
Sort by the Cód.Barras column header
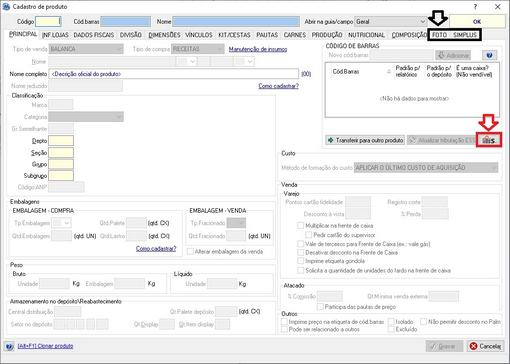[362, 72]
